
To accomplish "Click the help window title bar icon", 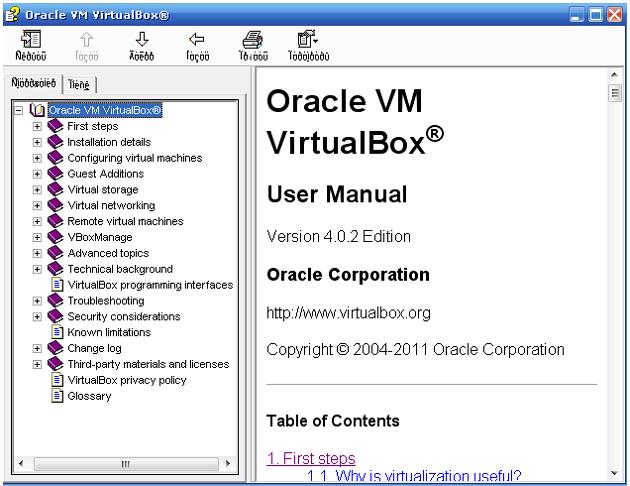I will (12, 14).
